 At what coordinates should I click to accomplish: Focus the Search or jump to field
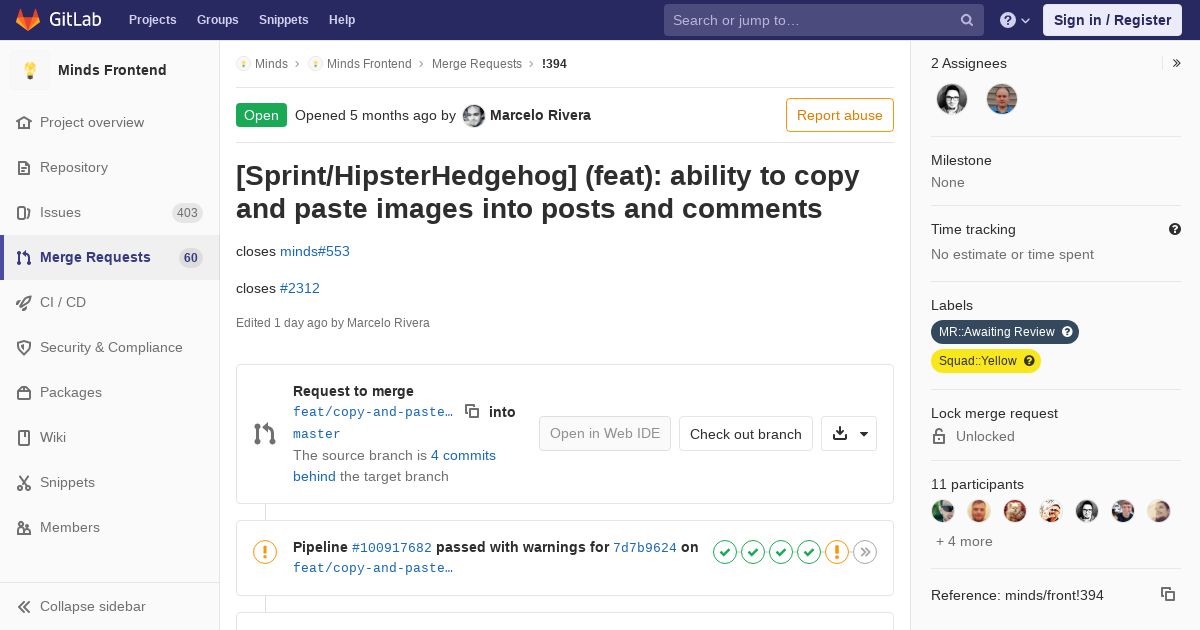pyautogui.click(x=824, y=20)
